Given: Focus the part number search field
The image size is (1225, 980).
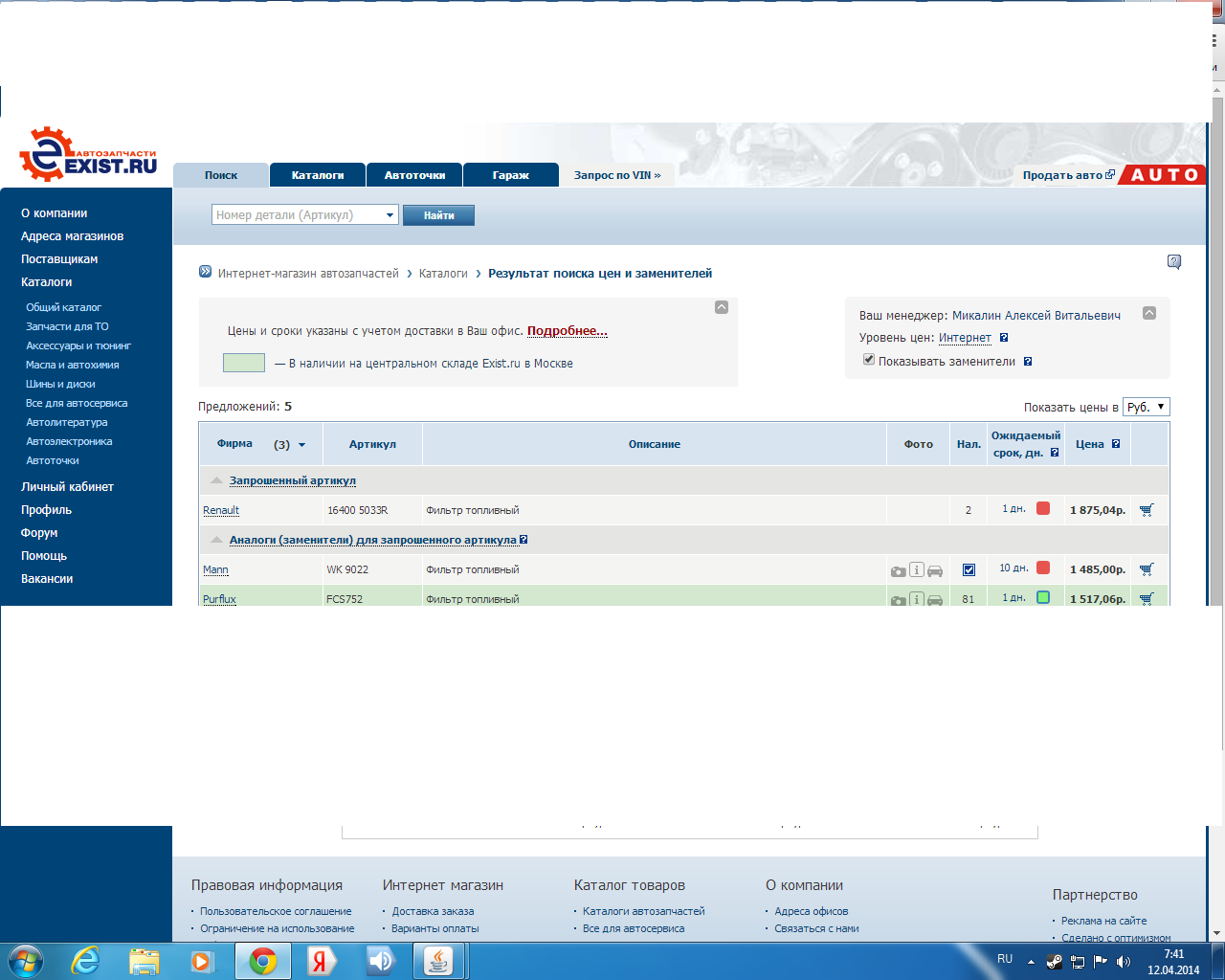Looking at the screenshot, I should pyautogui.click(x=297, y=215).
